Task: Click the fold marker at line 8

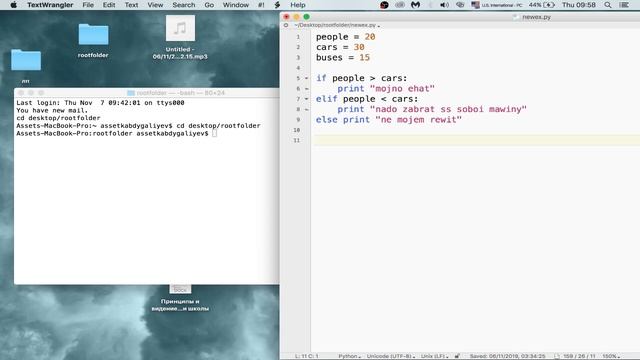Action: point(306,109)
